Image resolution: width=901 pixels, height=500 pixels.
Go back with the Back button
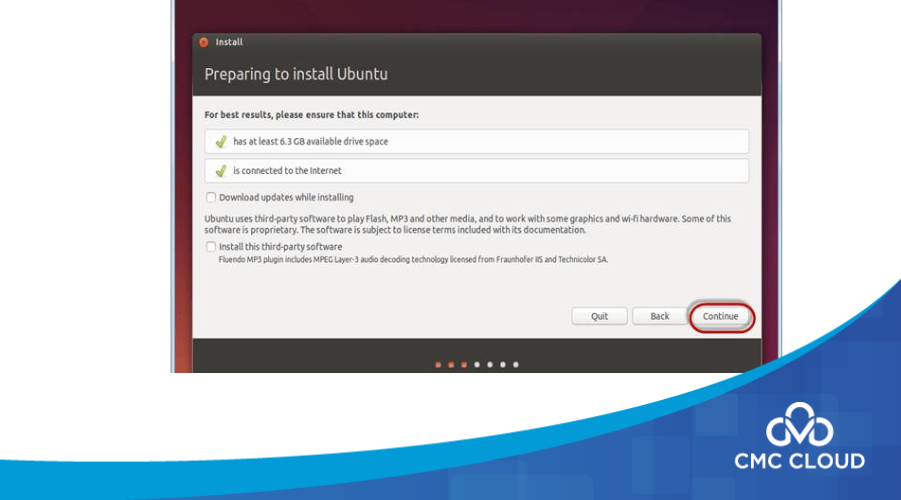(660, 316)
